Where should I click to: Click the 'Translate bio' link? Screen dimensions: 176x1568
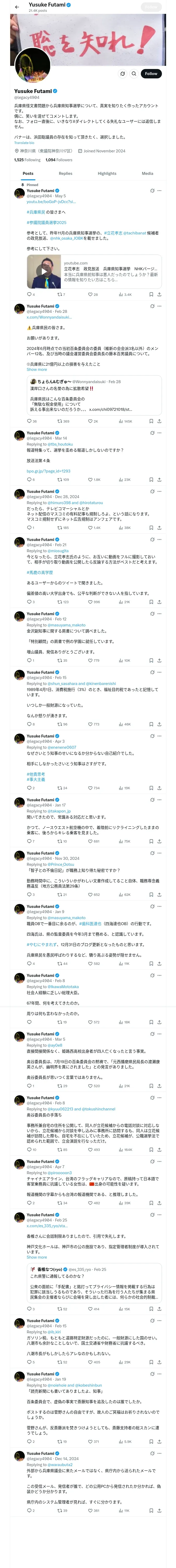(24, 143)
